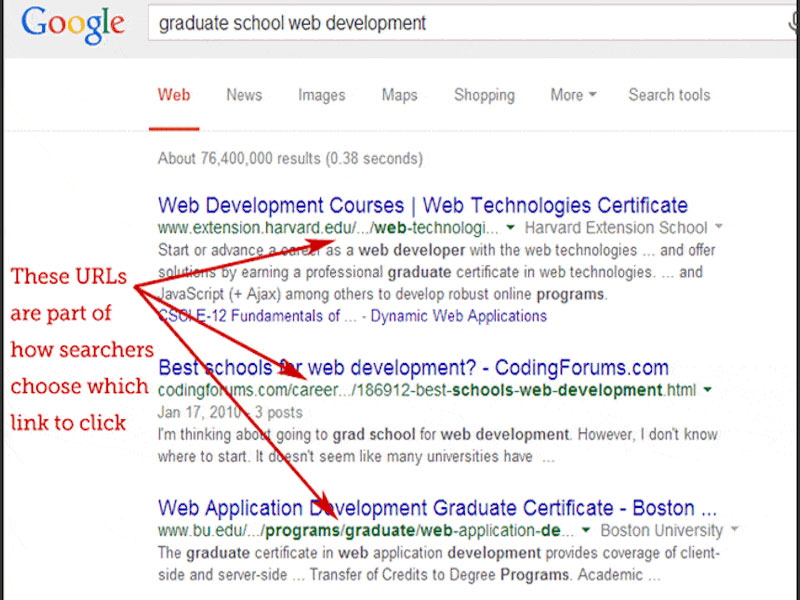The image size is (800, 600).
Task: Click the Jan 17, 2010 - 3 posts text
Action: tap(230, 412)
